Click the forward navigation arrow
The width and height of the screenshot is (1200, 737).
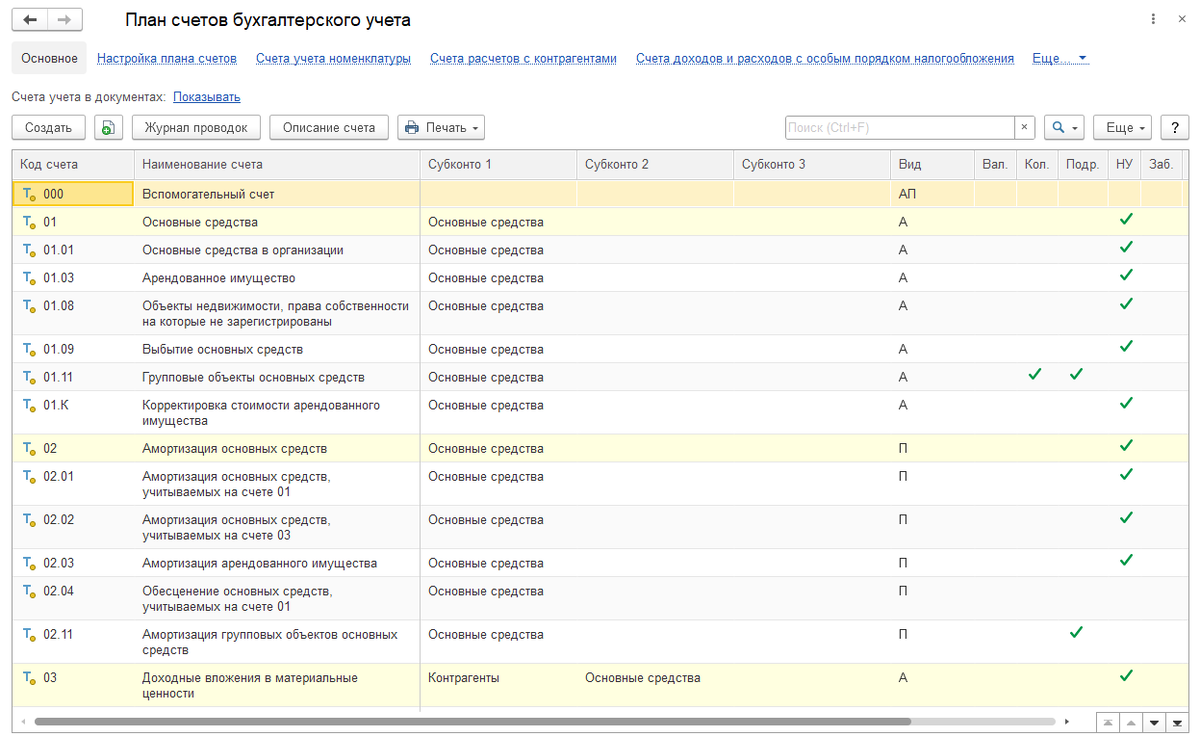[x=65, y=20]
